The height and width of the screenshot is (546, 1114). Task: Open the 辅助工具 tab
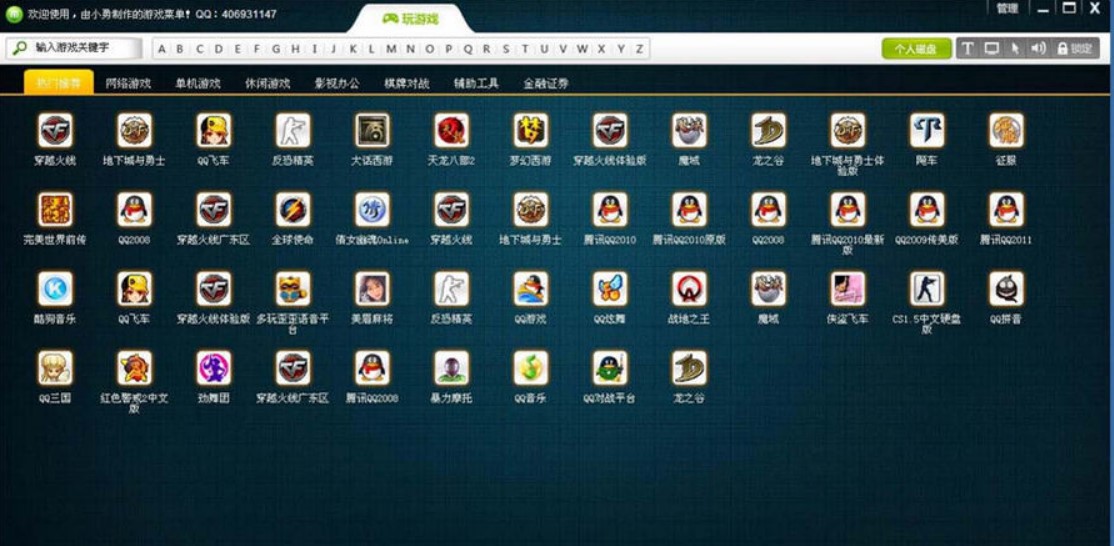pyautogui.click(x=477, y=83)
